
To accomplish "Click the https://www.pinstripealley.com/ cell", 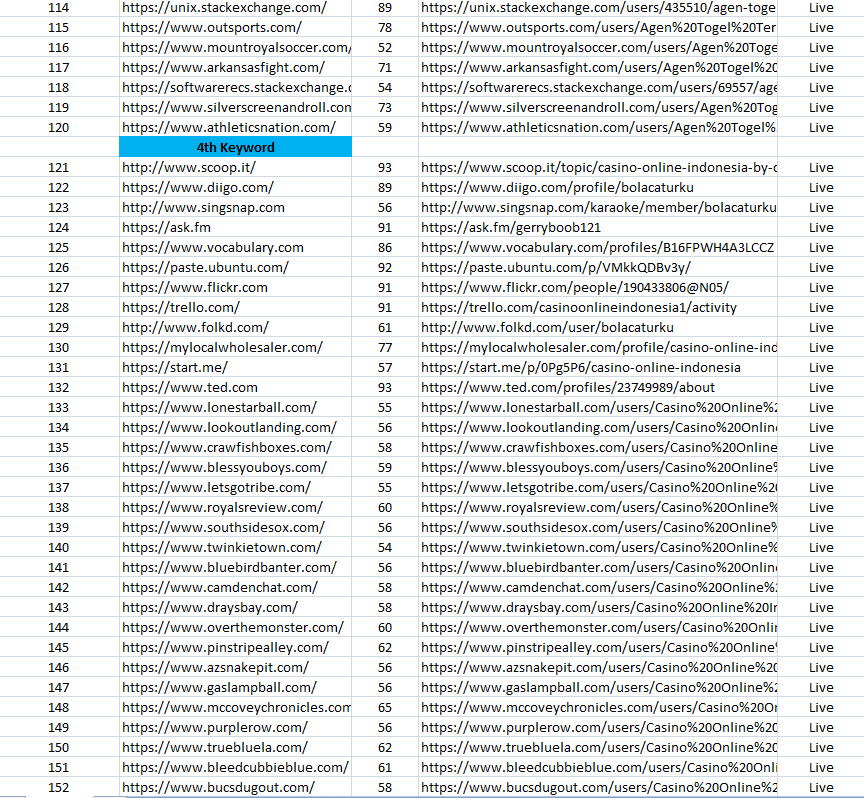I will 235,647.
